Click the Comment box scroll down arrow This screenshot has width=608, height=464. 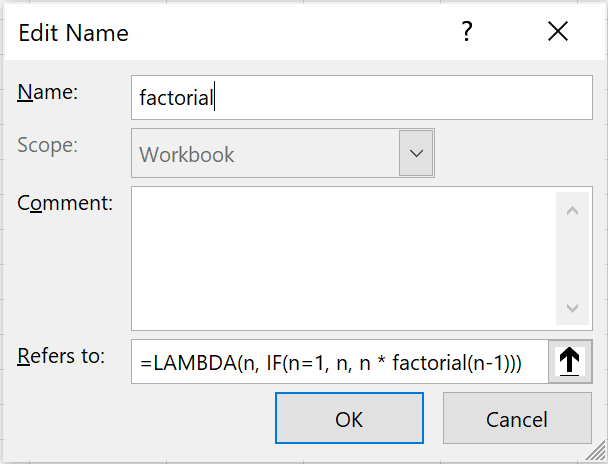[x=572, y=309]
